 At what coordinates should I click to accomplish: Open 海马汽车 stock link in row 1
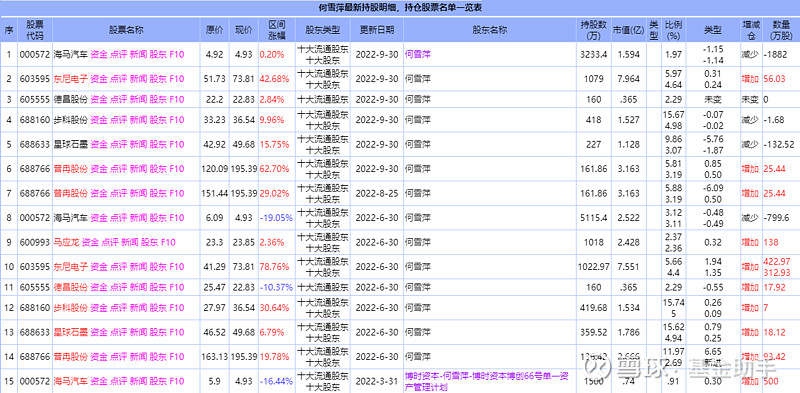click(x=70, y=55)
